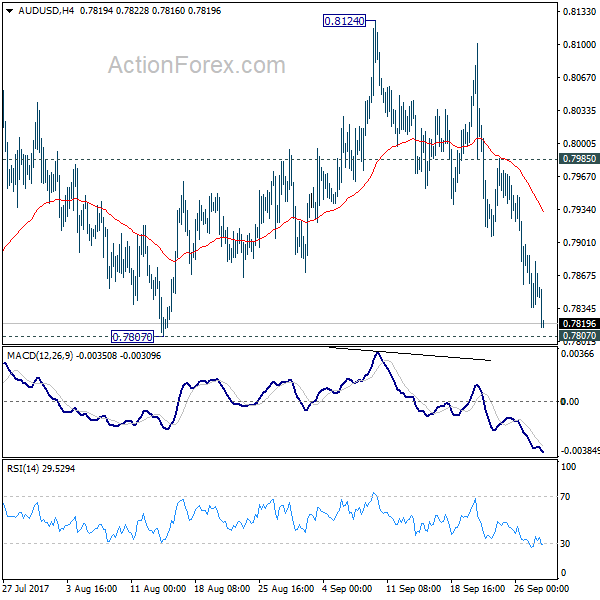Viewport: 600px width, 600px height.
Task: Click the current price 0.78196 axis marker
Action: click(579, 323)
